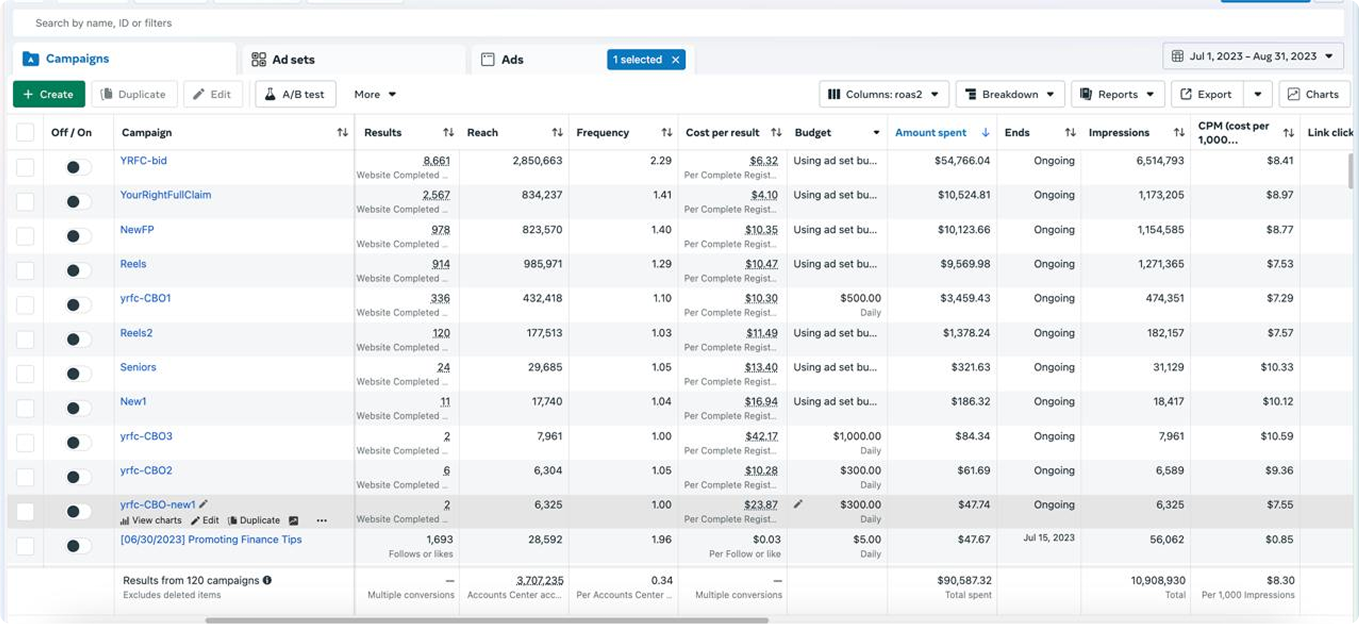Click the 3,707,235 total reach value
The height and width of the screenshot is (624, 1360).
pos(539,580)
